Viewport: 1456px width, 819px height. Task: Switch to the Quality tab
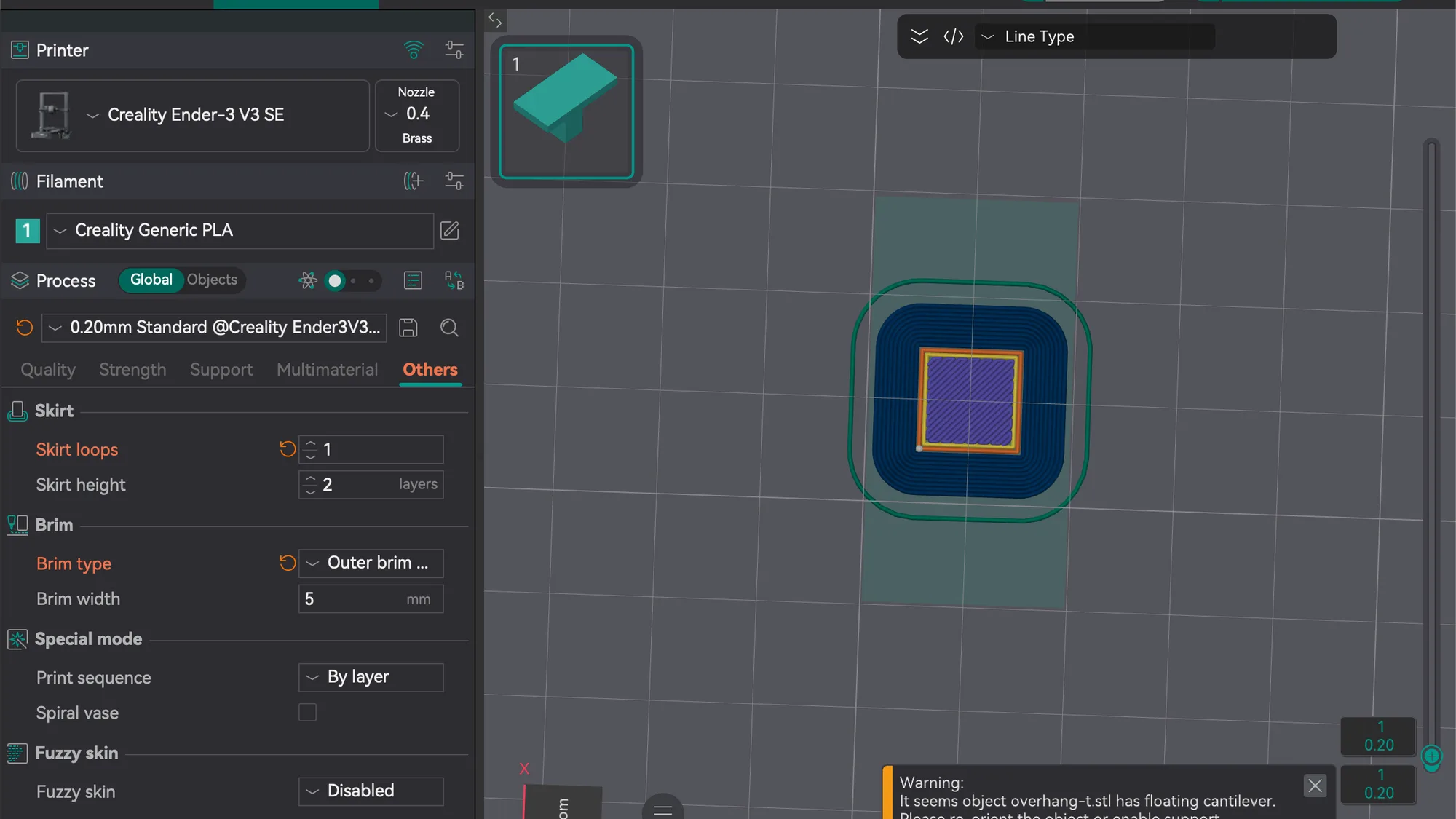click(48, 370)
